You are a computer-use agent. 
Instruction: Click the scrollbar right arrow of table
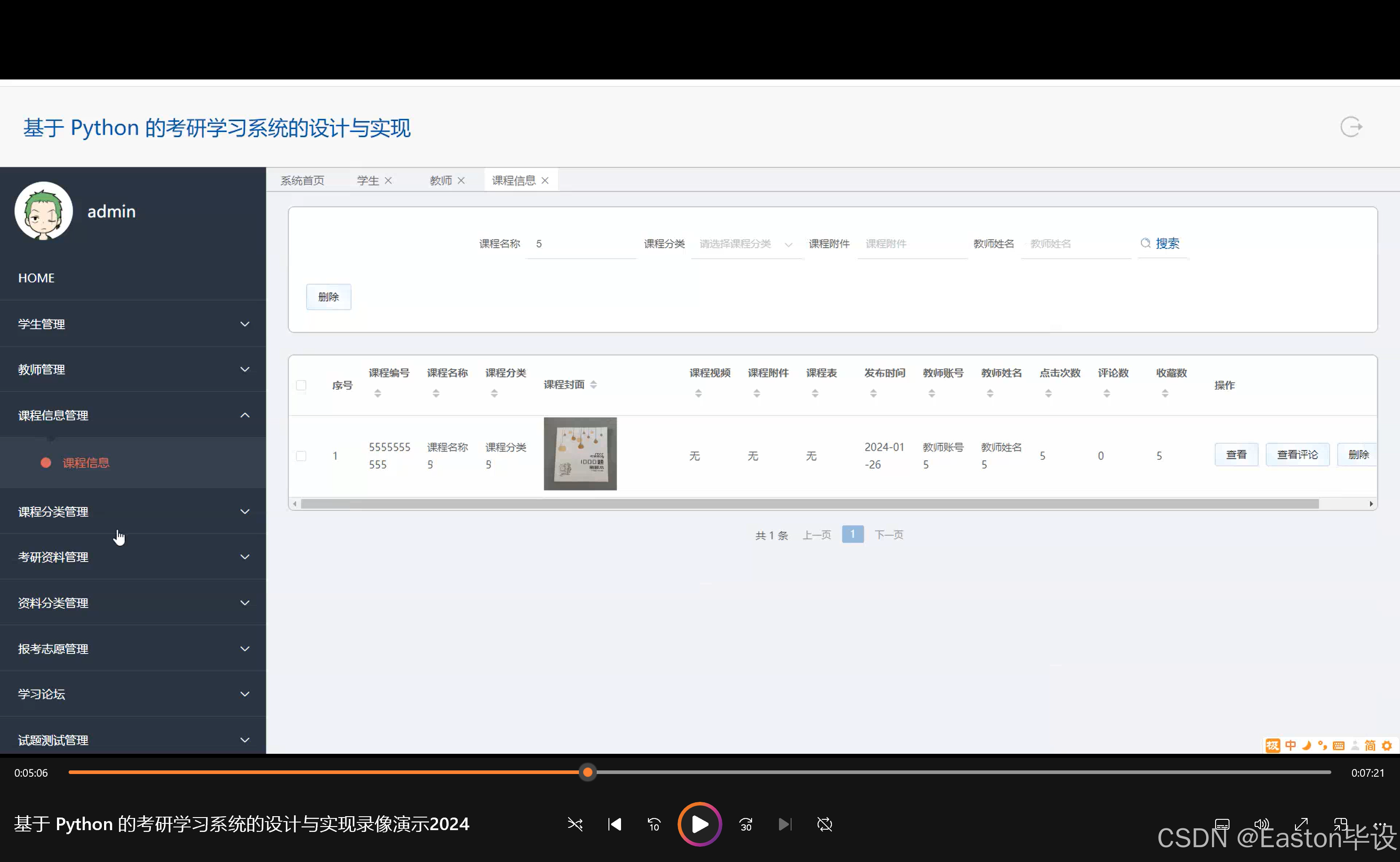tap(1371, 504)
